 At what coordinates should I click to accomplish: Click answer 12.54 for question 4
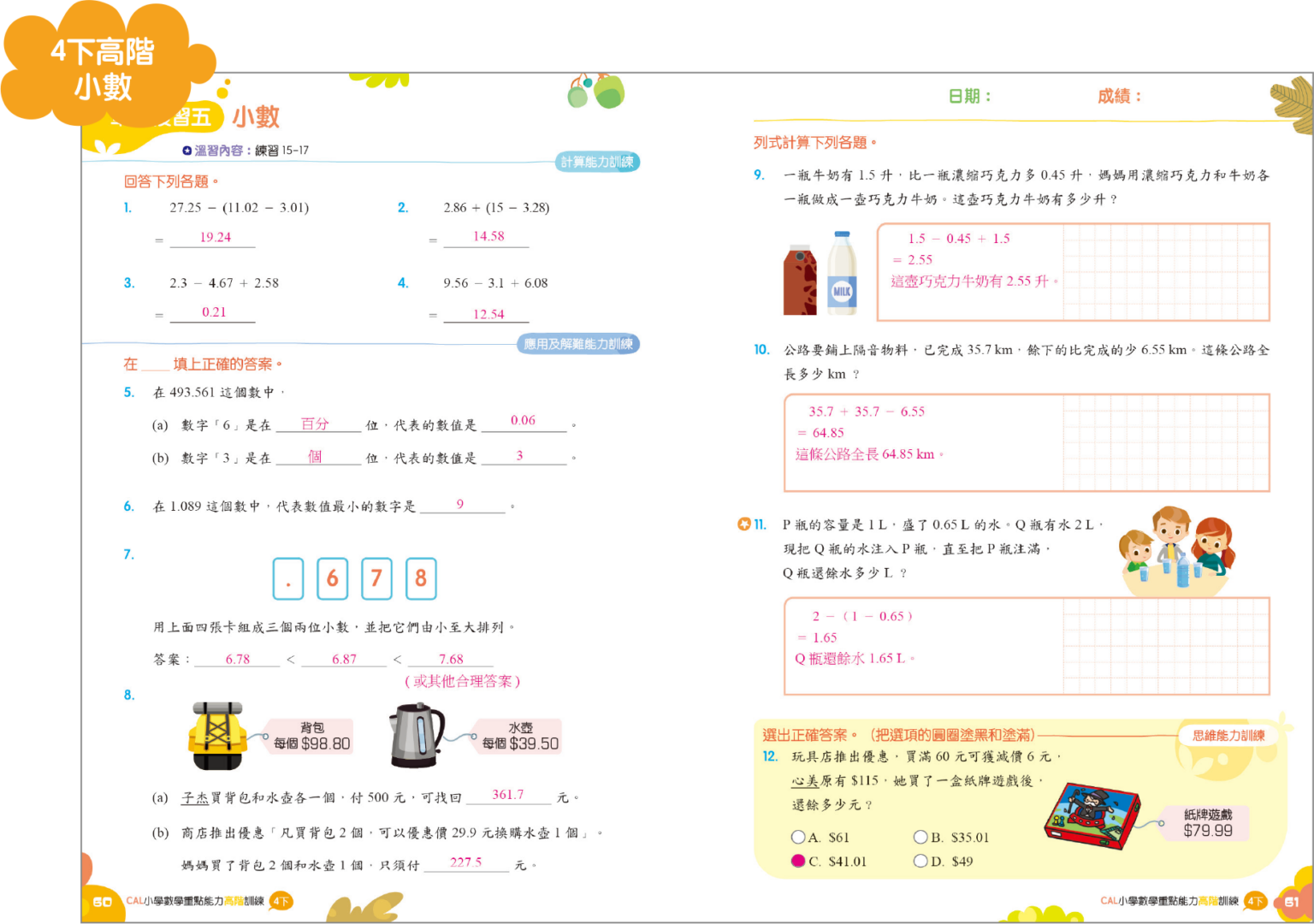488,314
